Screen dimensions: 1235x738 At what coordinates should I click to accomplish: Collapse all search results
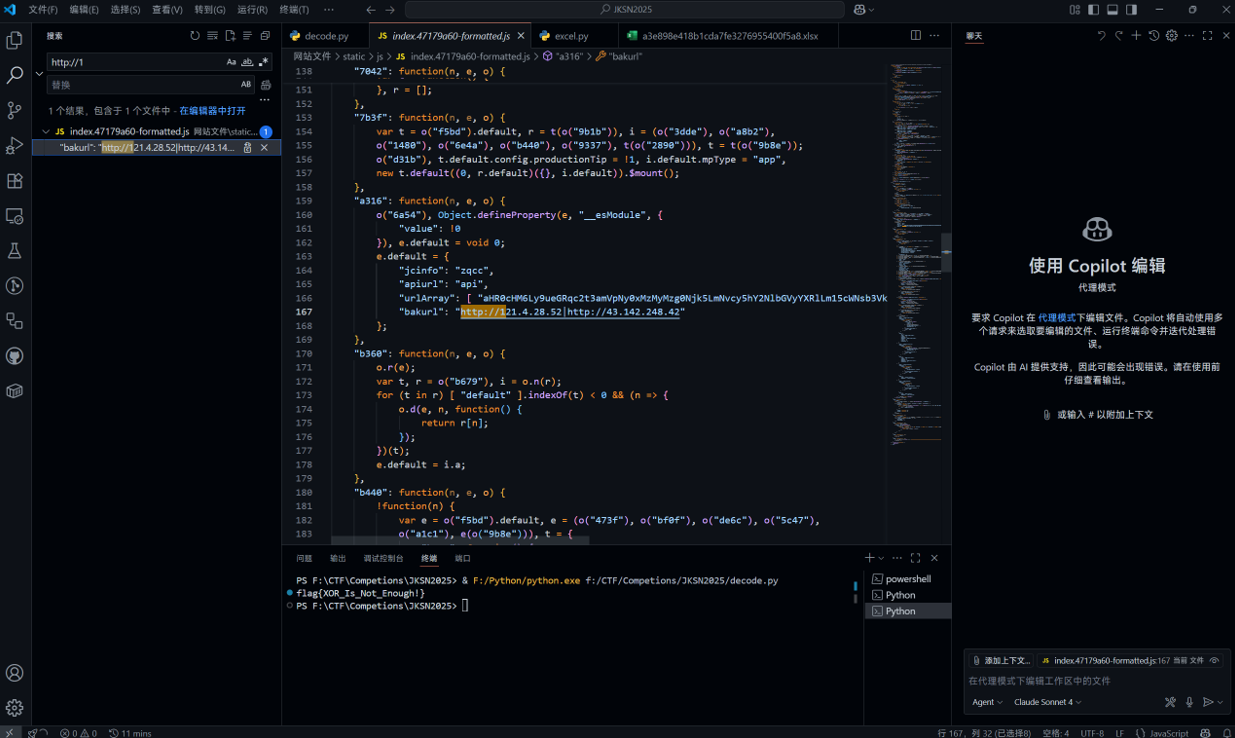[x=265, y=36]
